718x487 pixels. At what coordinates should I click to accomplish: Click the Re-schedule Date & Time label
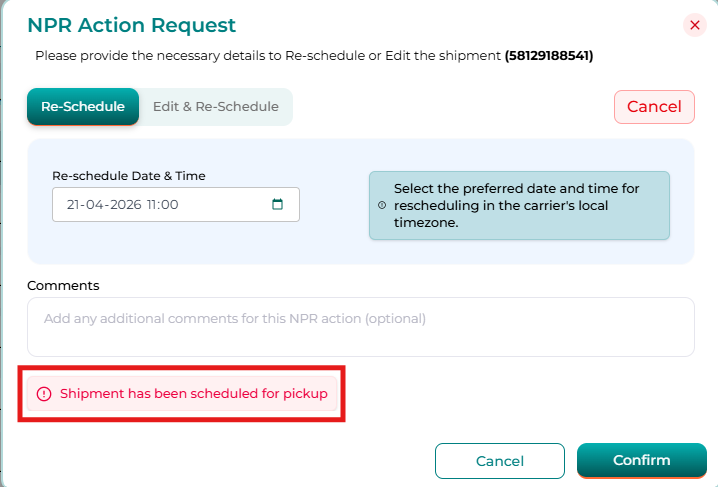[x=129, y=175]
